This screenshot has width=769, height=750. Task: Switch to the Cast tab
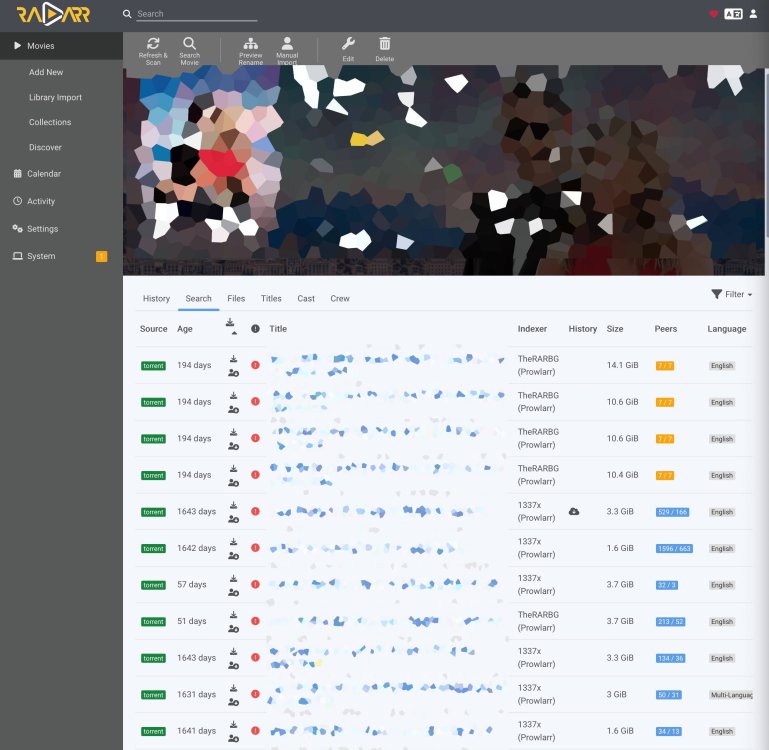[x=306, y=298]
